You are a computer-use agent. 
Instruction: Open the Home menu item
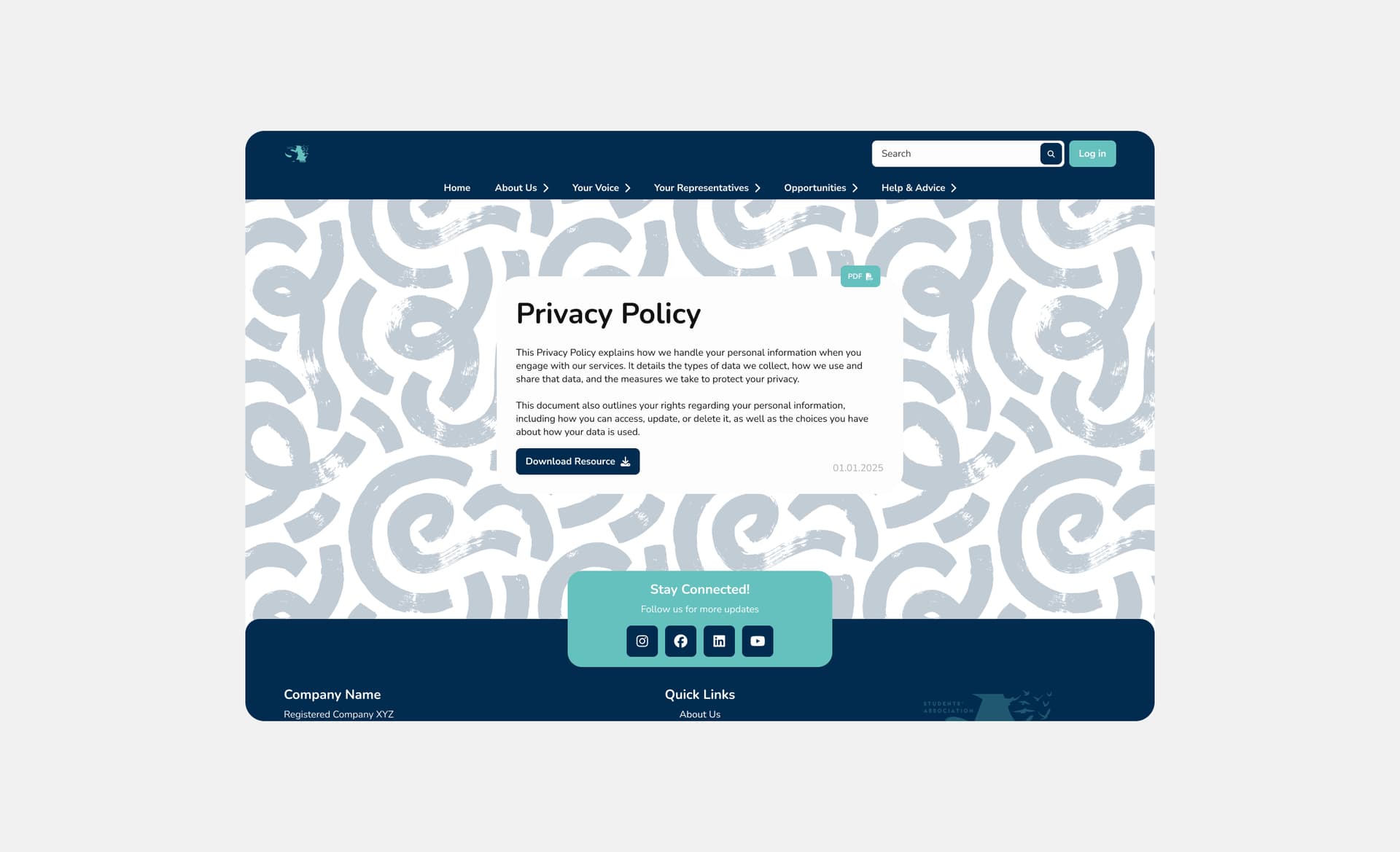[456, 188]
